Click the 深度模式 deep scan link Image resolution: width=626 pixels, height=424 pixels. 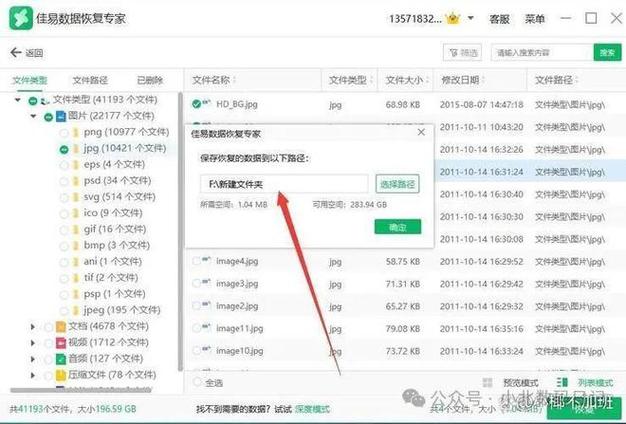click(312, 409)
